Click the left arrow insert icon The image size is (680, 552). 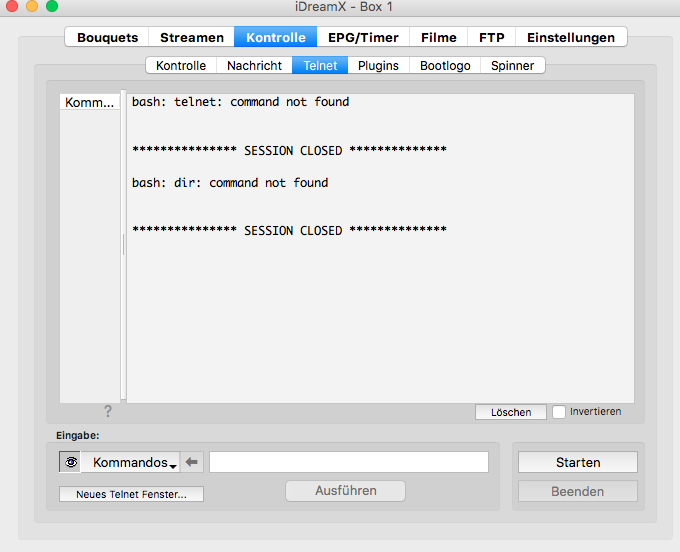point(193,462)
